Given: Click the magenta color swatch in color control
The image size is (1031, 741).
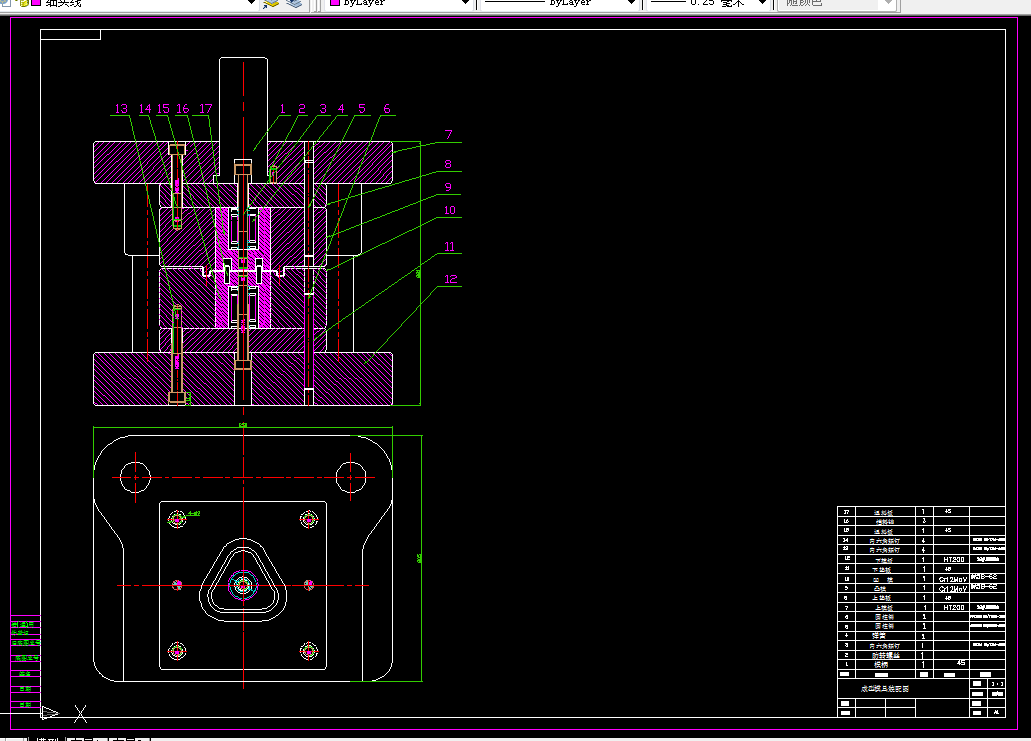Looking at the screenshot, I should click(335, 3).
